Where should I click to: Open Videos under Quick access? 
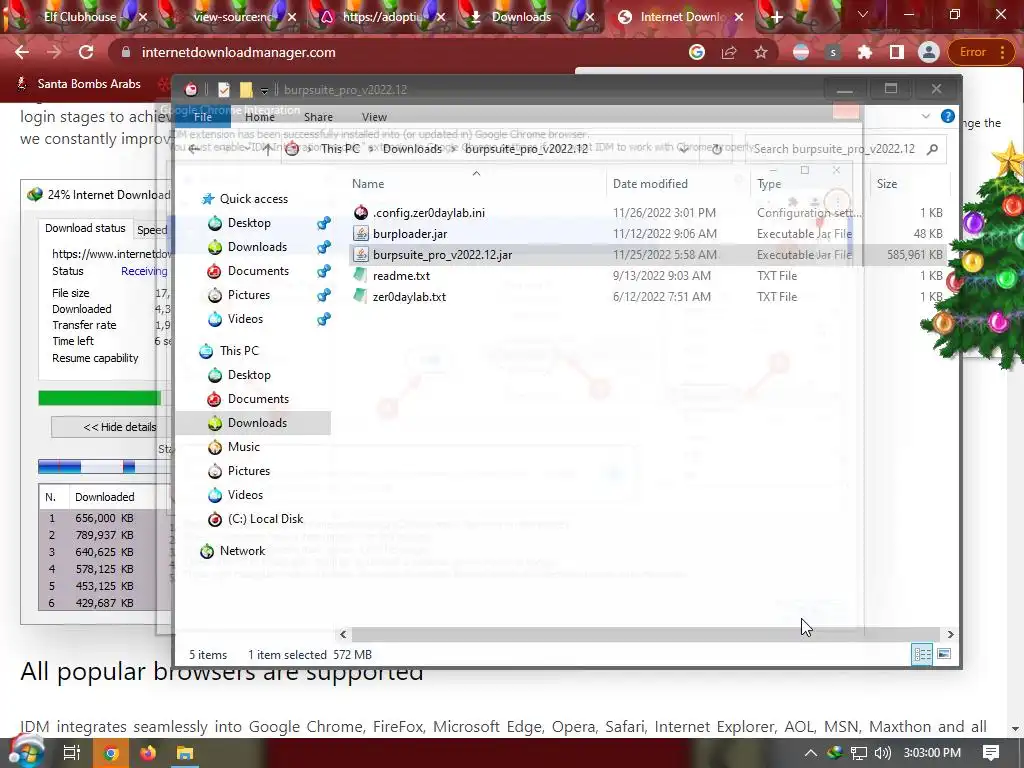point(245,319)
